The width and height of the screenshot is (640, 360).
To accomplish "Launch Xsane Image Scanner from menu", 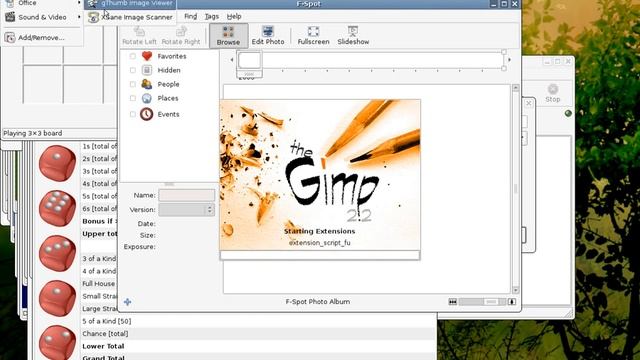I will [x=131, y=17].
